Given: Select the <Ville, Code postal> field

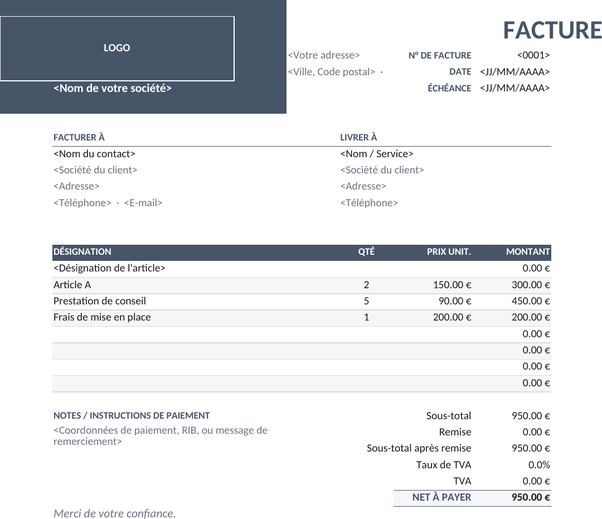Looking at the screenshot, I should (x=331, y=72).
